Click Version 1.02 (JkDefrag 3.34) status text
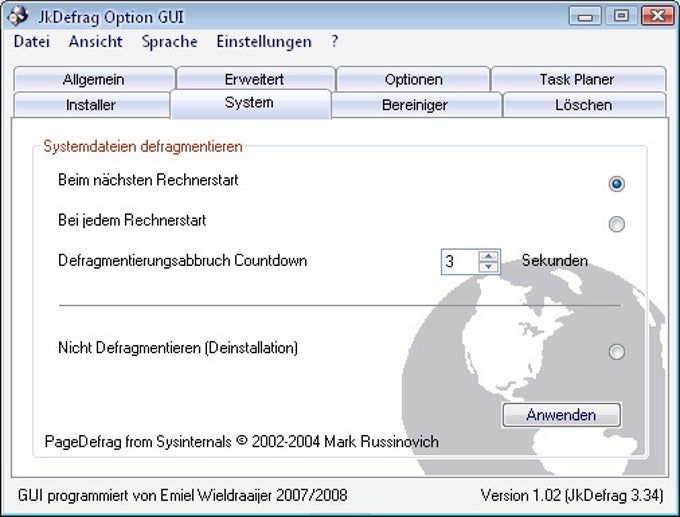Image resolution: width=680 pixels, height=517 pixels. click(x=572, y=495)
